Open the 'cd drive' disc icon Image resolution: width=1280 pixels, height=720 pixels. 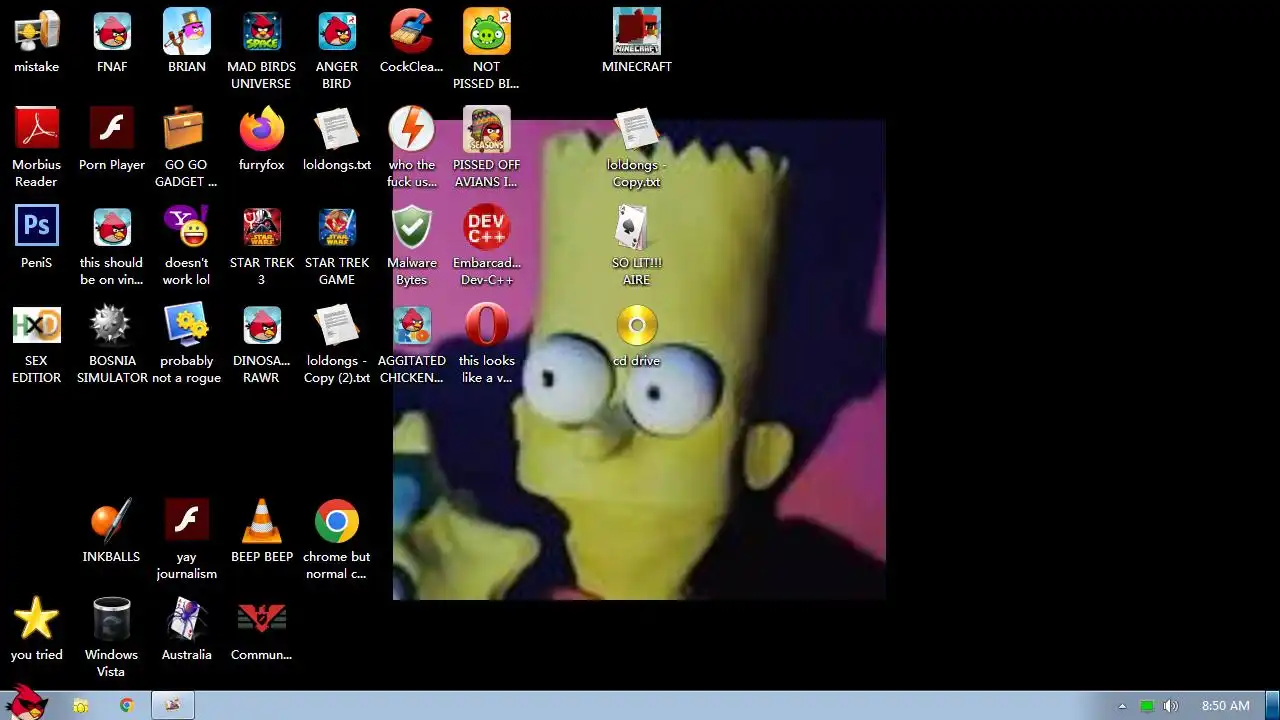point(637,336)
